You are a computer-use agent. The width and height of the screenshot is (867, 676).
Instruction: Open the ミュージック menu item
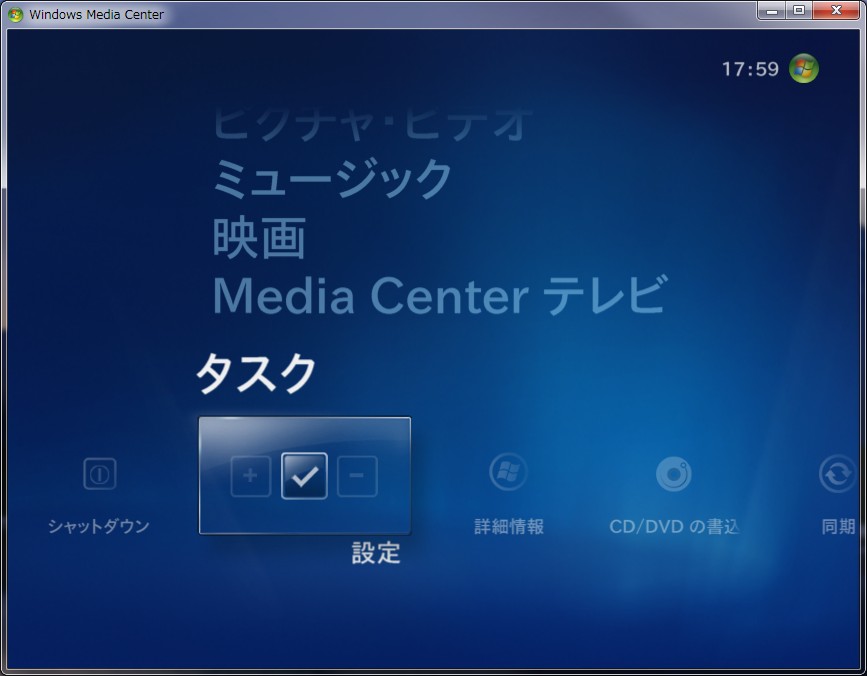click(x=332, y=178)
